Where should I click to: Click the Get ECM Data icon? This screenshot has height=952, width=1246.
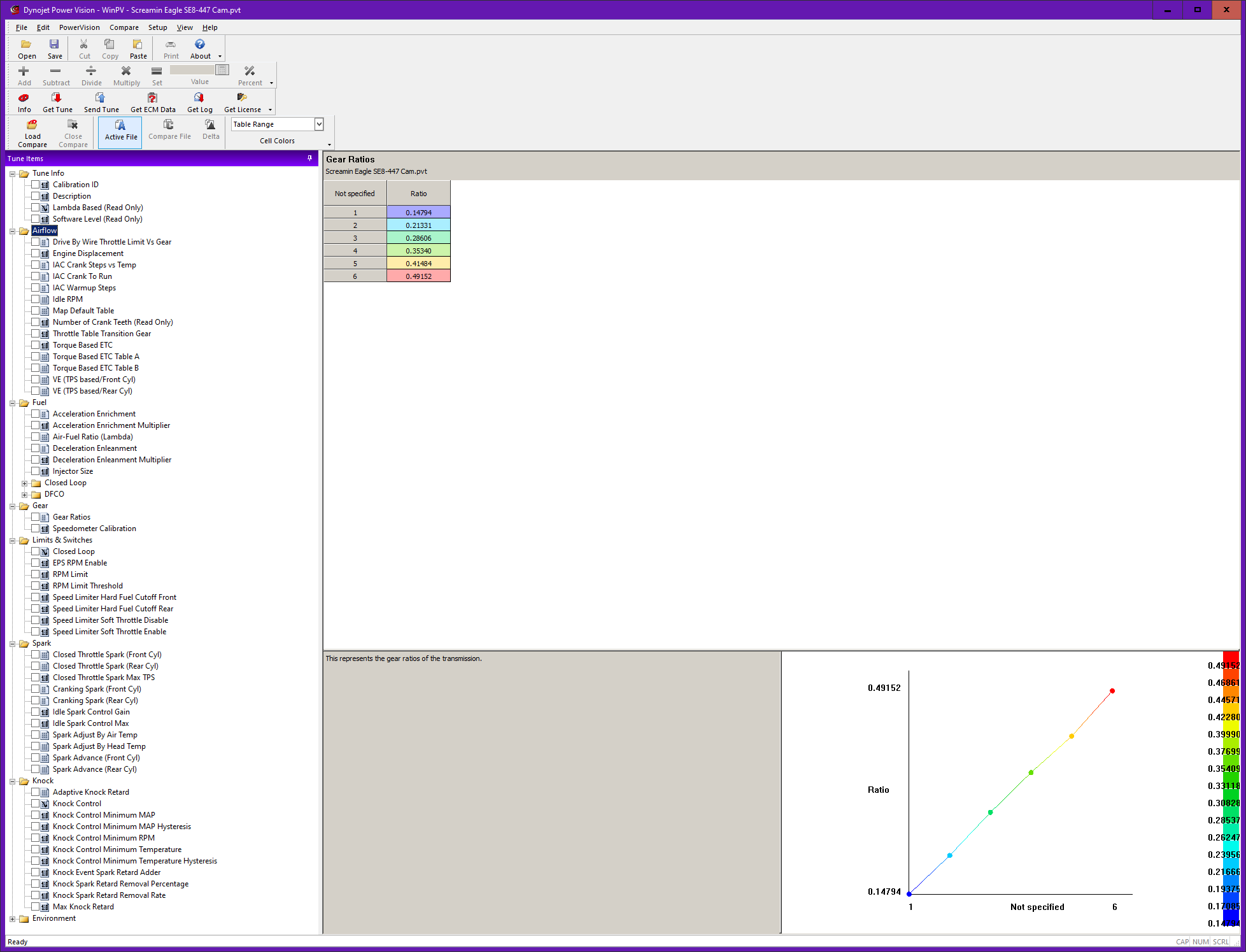(x=152, y=98)
